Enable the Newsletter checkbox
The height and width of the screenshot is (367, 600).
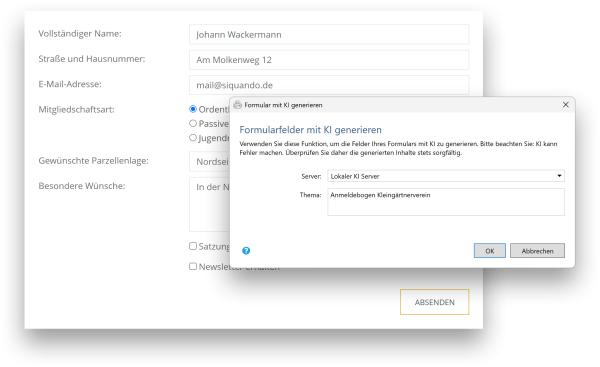(x=193, y=266)
